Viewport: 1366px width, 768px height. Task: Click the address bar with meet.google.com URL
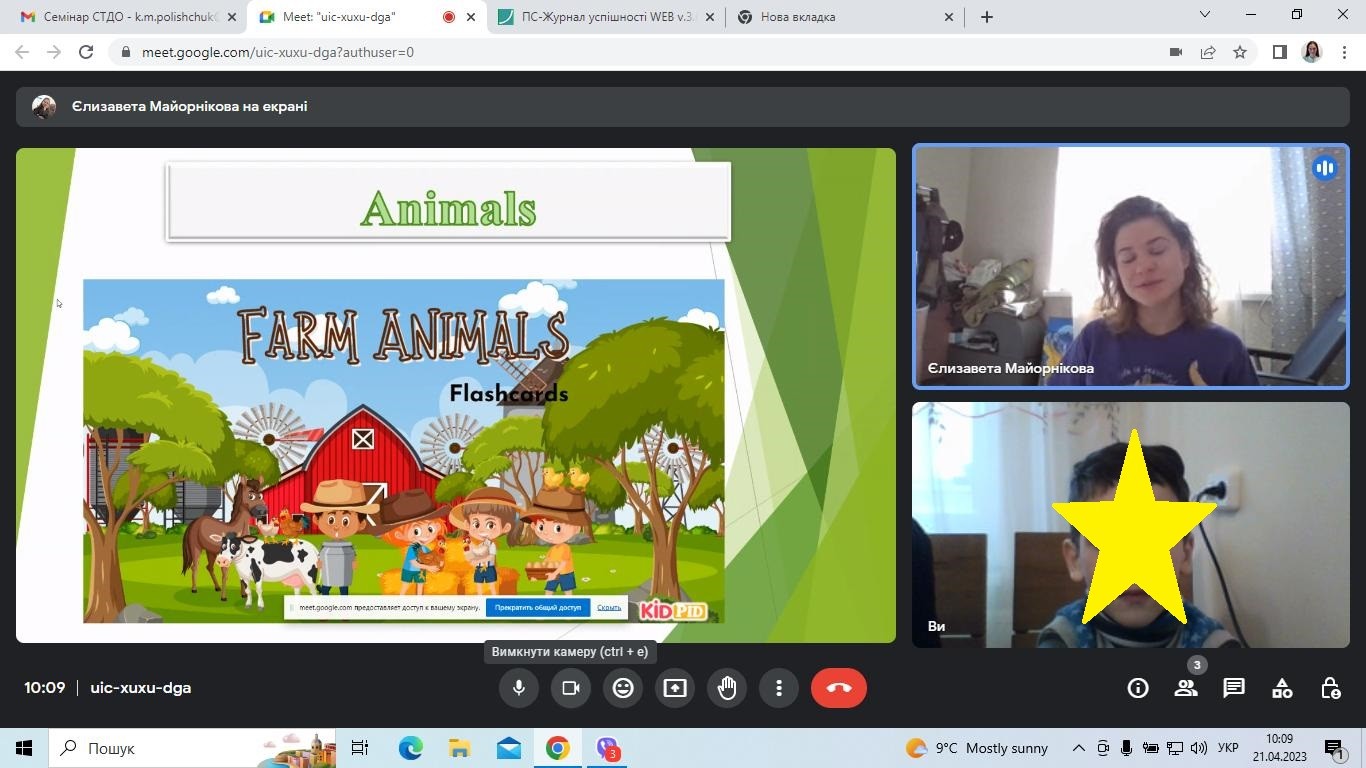coord(640,52)
